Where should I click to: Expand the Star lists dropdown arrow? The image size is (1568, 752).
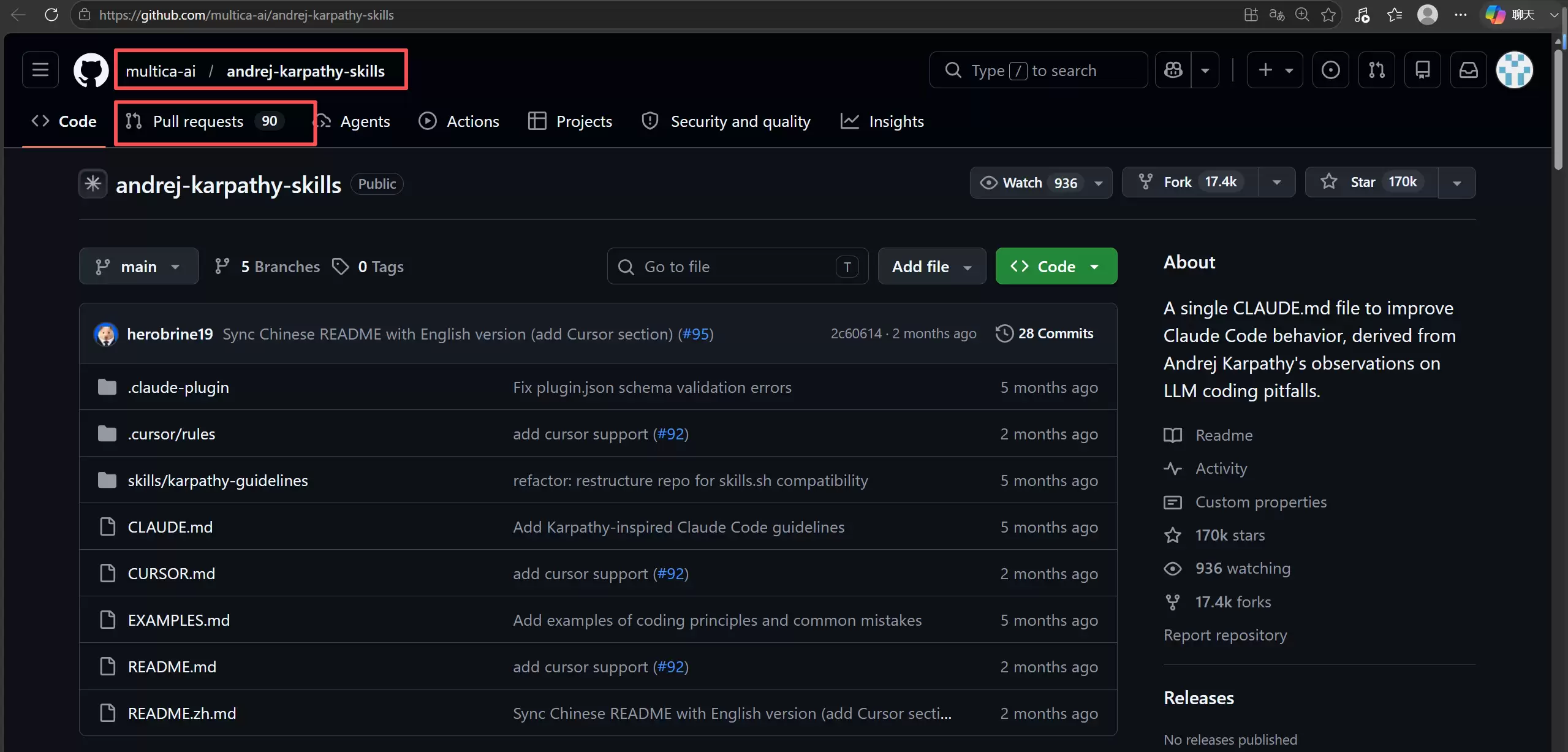(x=1457, y=183)
